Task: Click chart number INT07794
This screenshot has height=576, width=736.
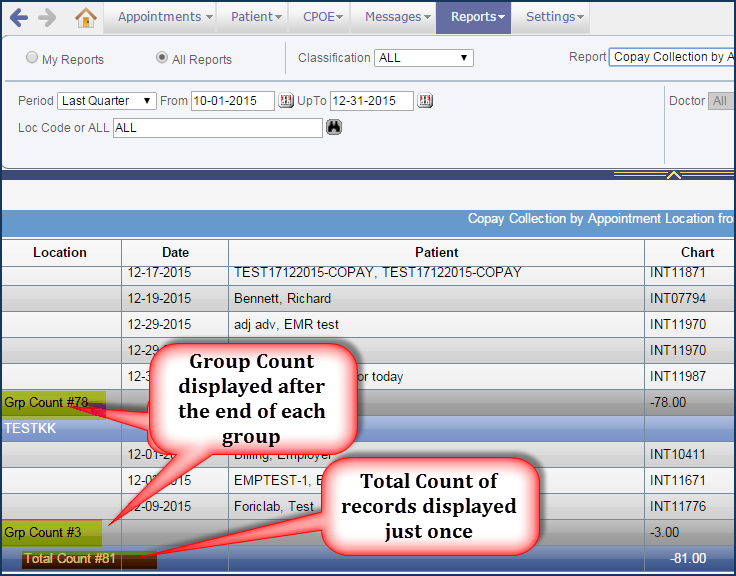Action: click(678, 299)
